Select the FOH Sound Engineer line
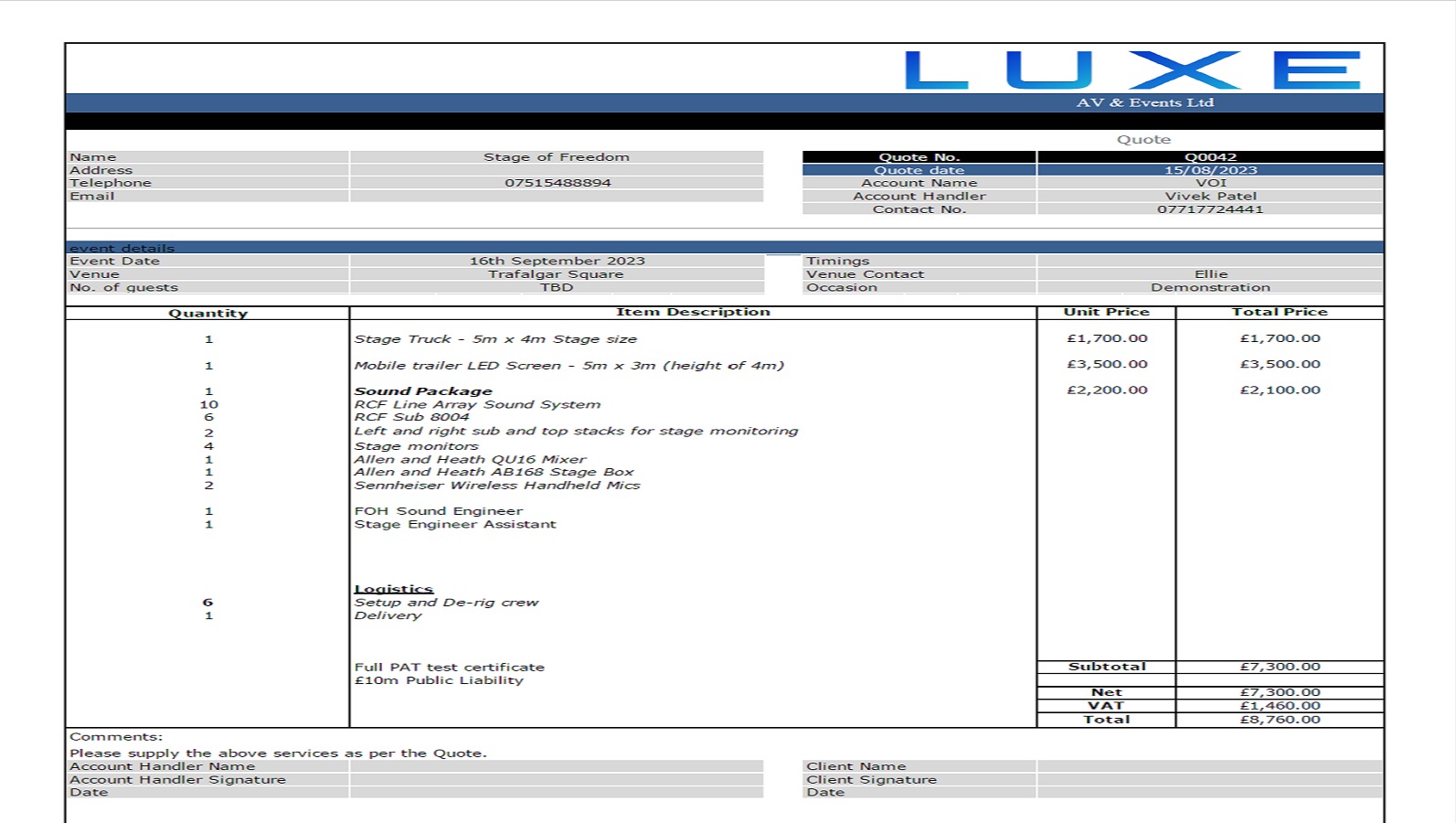Screen dimensions: 1456x823 [439, 511]
